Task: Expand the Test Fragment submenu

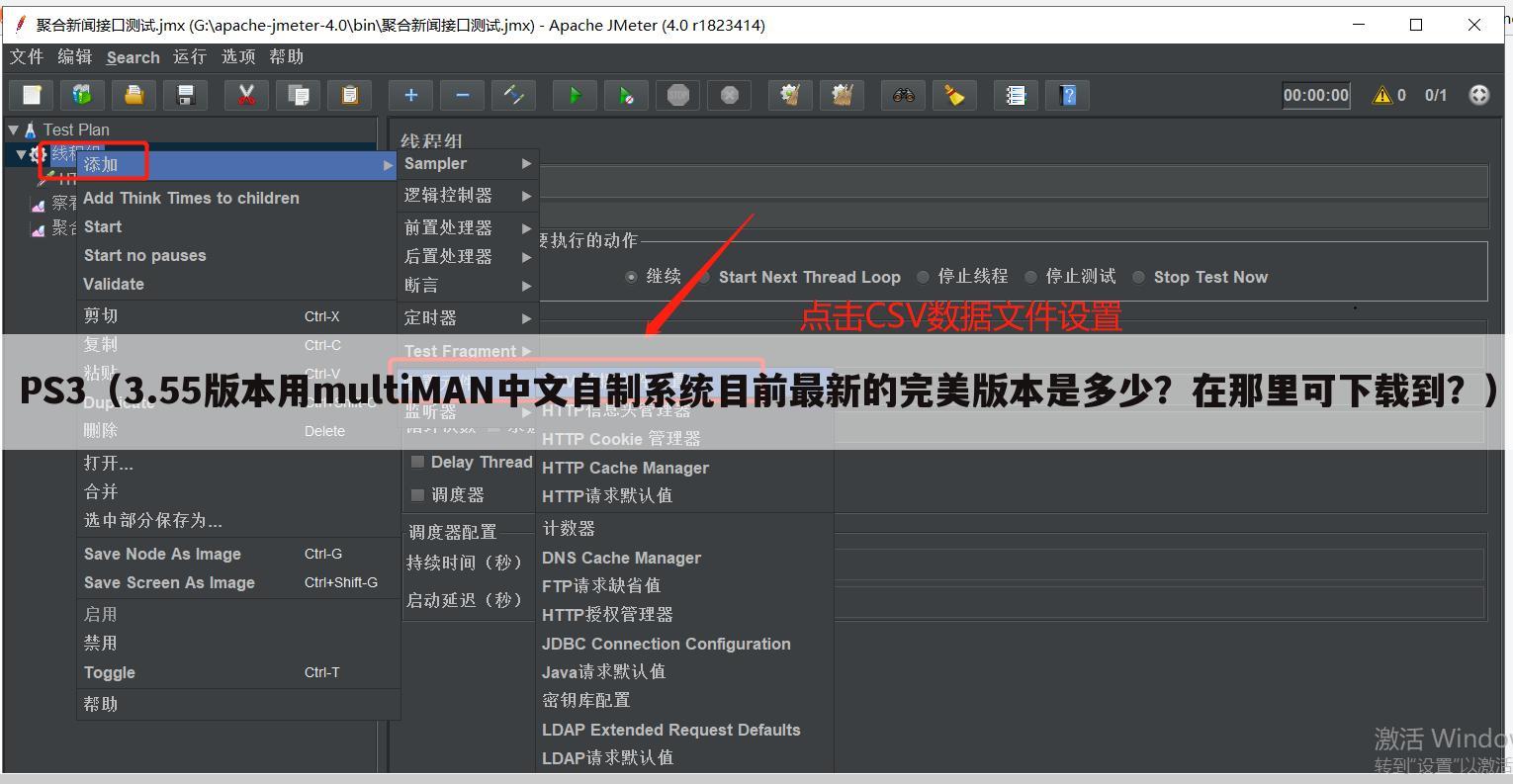Action: click(x=468, y=349)
